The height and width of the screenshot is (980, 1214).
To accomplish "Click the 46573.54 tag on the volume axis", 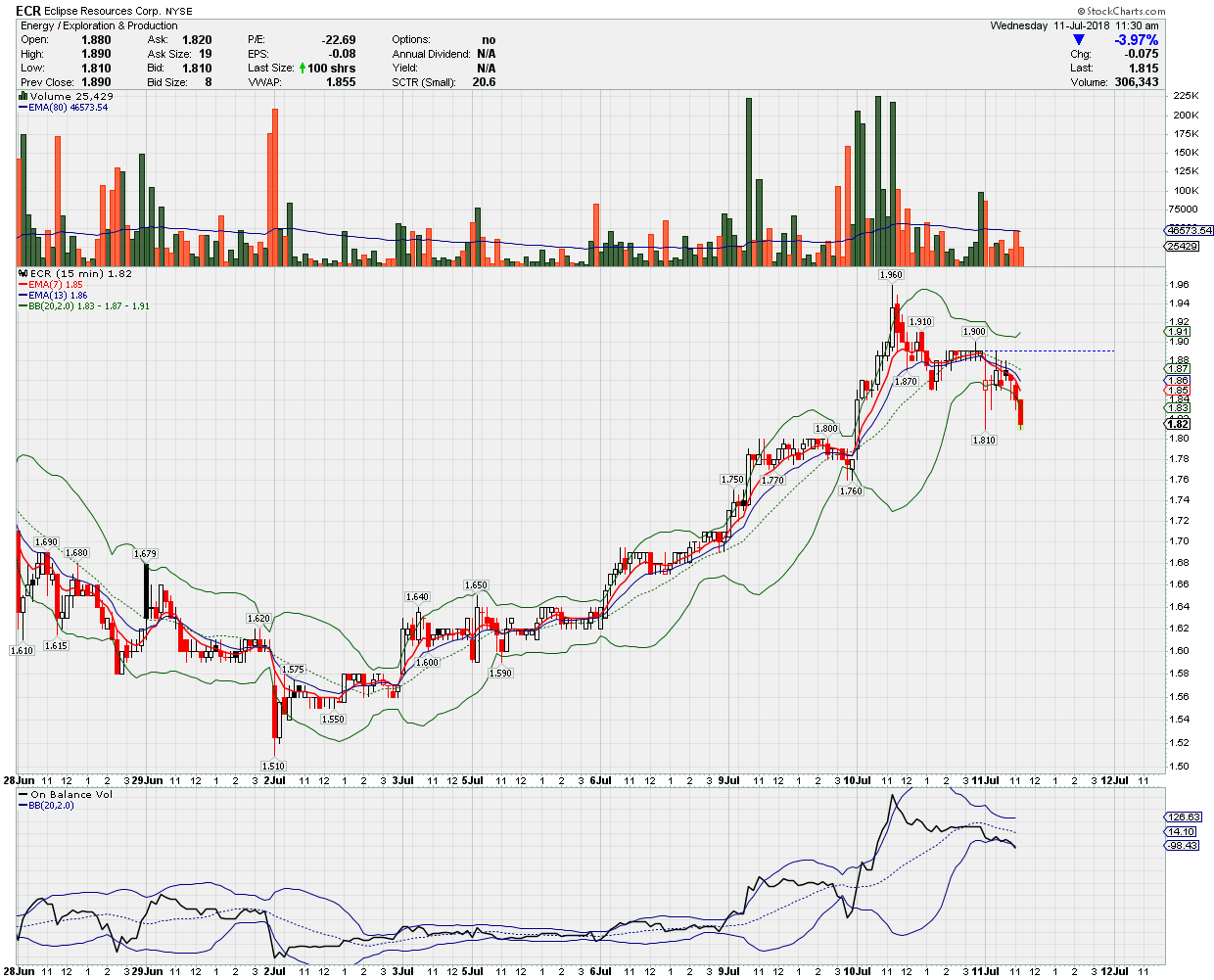I will (x=1189, y=231).
